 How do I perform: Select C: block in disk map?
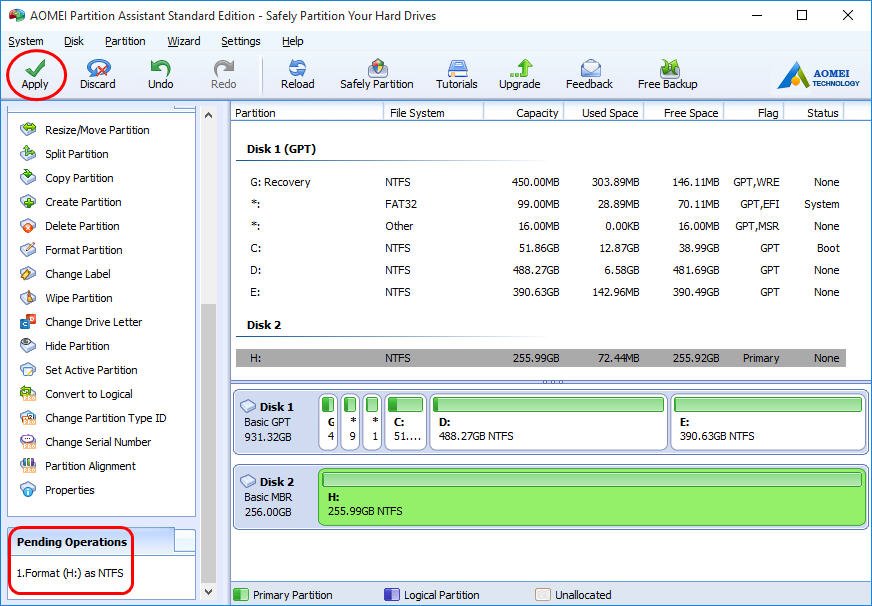coord(405,422)
